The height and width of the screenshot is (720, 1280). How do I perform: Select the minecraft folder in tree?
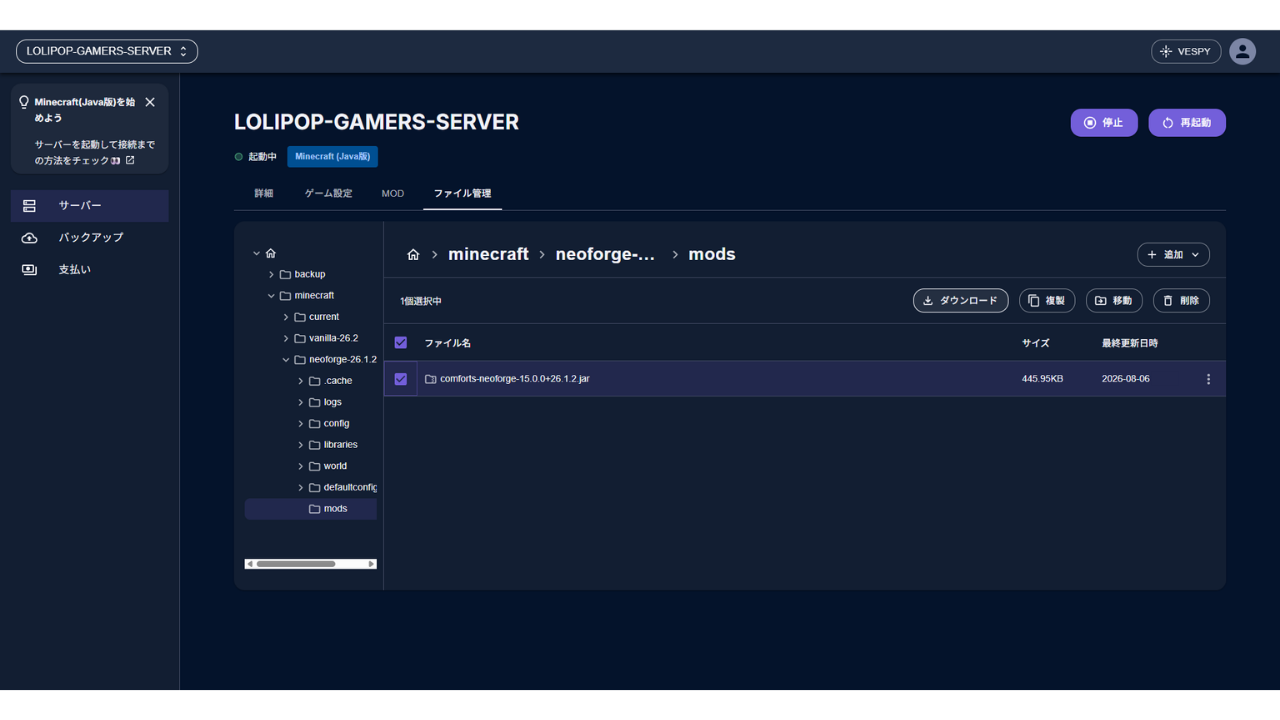point(308,296)
